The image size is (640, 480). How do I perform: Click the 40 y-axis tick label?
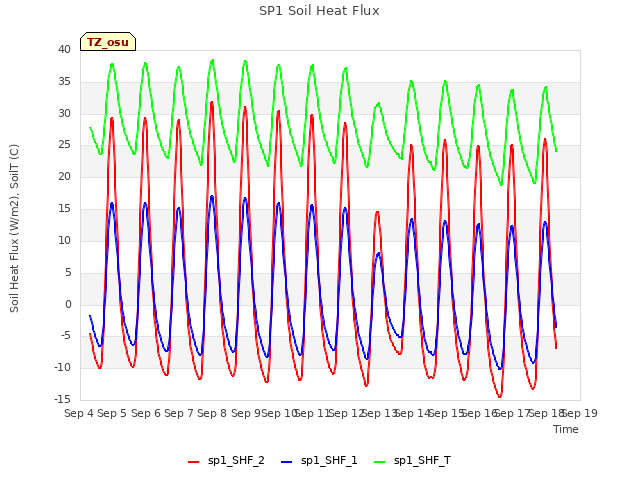click(x=64, y=50)
